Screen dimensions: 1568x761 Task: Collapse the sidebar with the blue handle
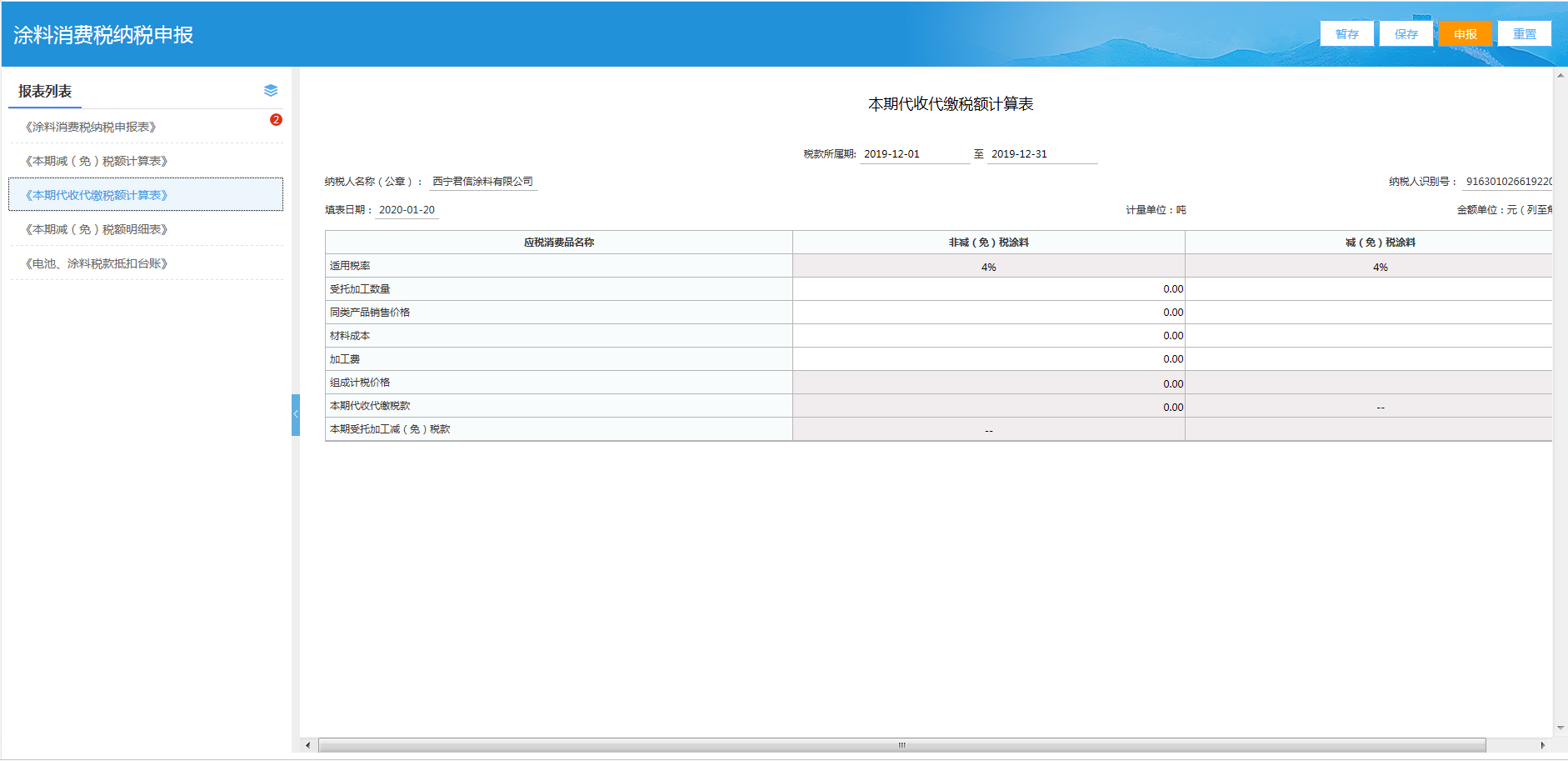tap(296, 414)
